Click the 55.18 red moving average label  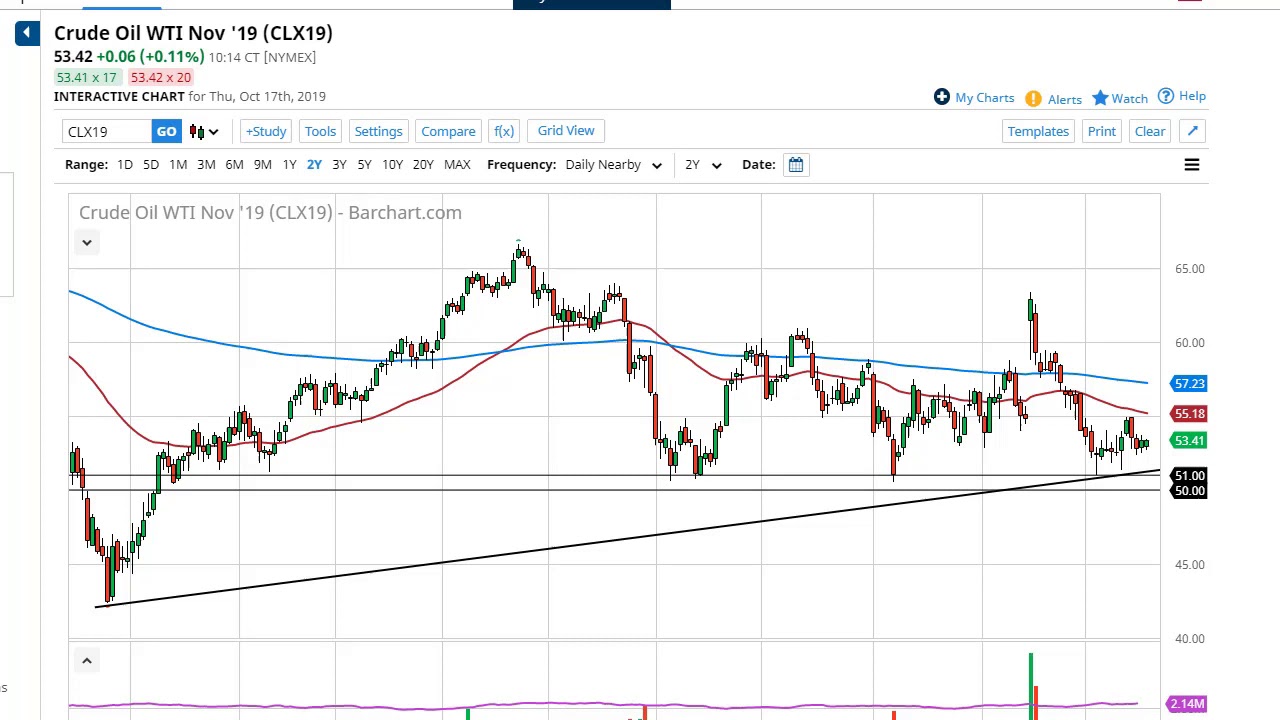click(1189, 414)
